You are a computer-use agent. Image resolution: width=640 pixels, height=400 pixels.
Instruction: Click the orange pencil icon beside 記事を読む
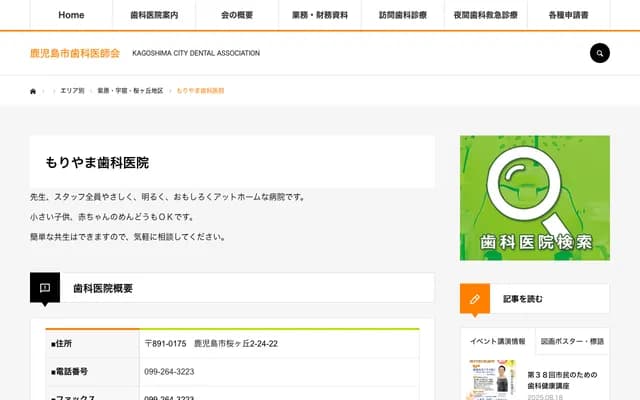(x=475, y=299)
